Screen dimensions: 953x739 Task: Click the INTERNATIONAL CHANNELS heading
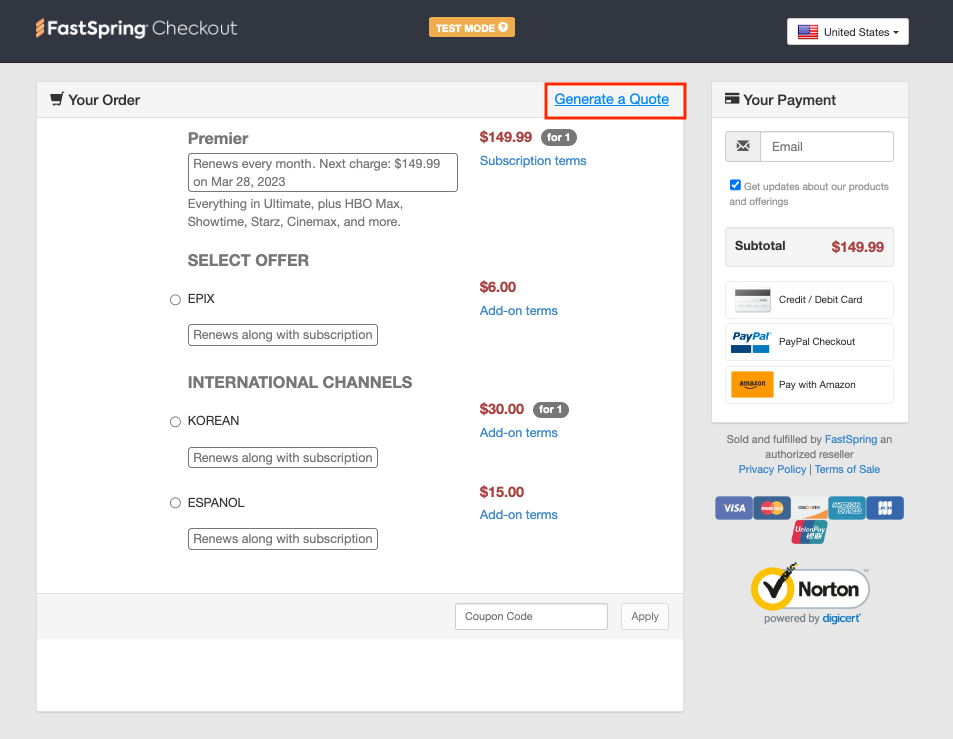[x=300, y=382]
